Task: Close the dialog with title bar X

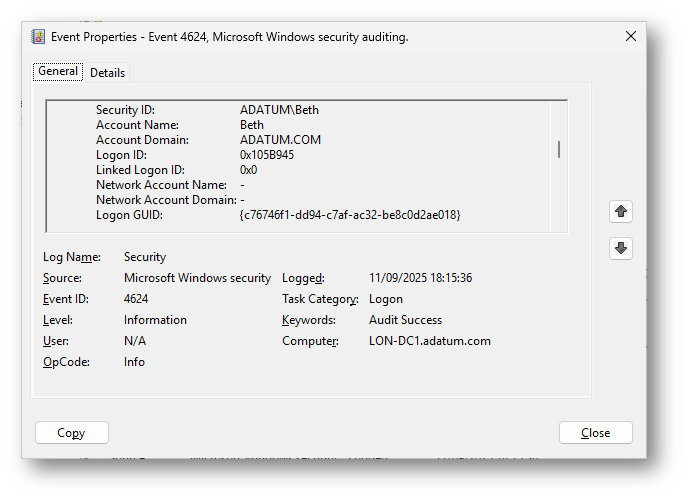Action: coord(631,36)
